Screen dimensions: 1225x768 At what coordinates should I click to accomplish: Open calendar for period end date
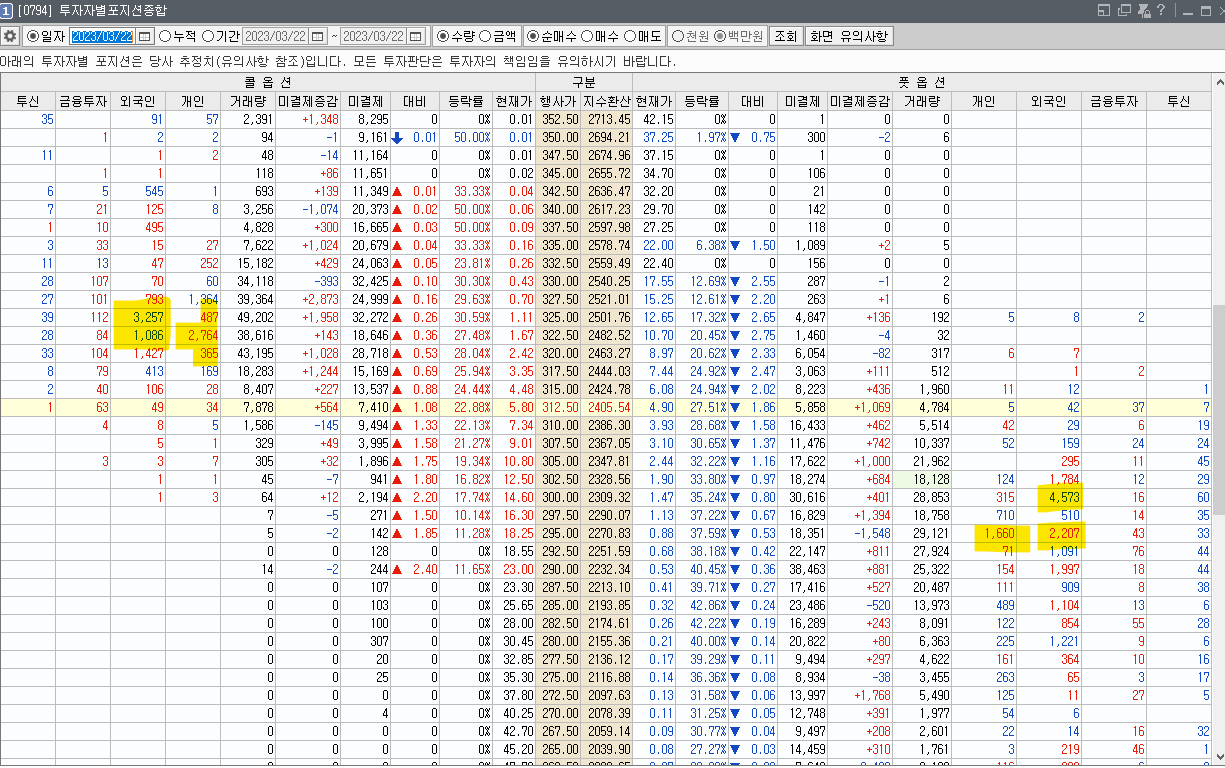click(416, 36)
